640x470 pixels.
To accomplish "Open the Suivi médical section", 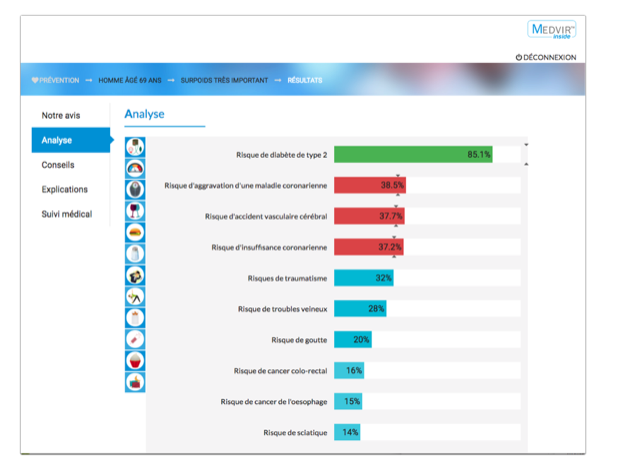I will click(66, 214).
